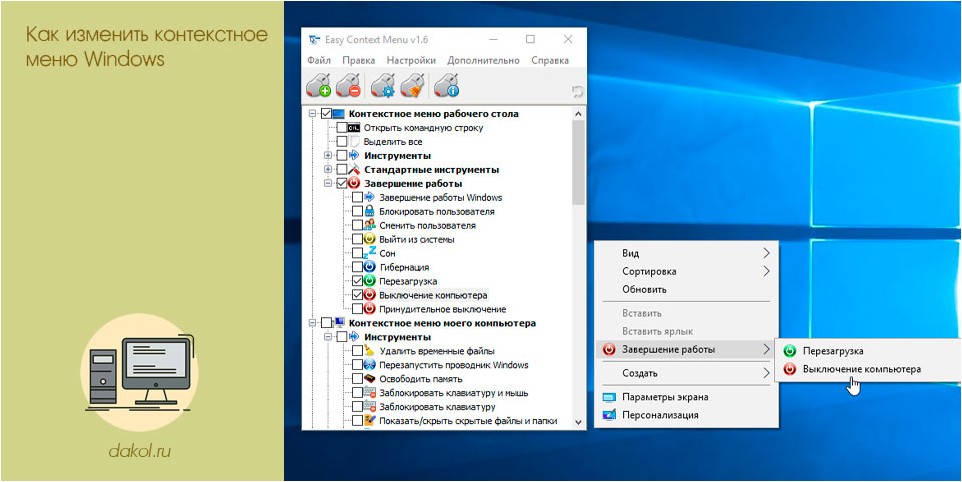
Task: Click the yellow icon beside Выйти из системы
Action: click(x=369, y=239)
